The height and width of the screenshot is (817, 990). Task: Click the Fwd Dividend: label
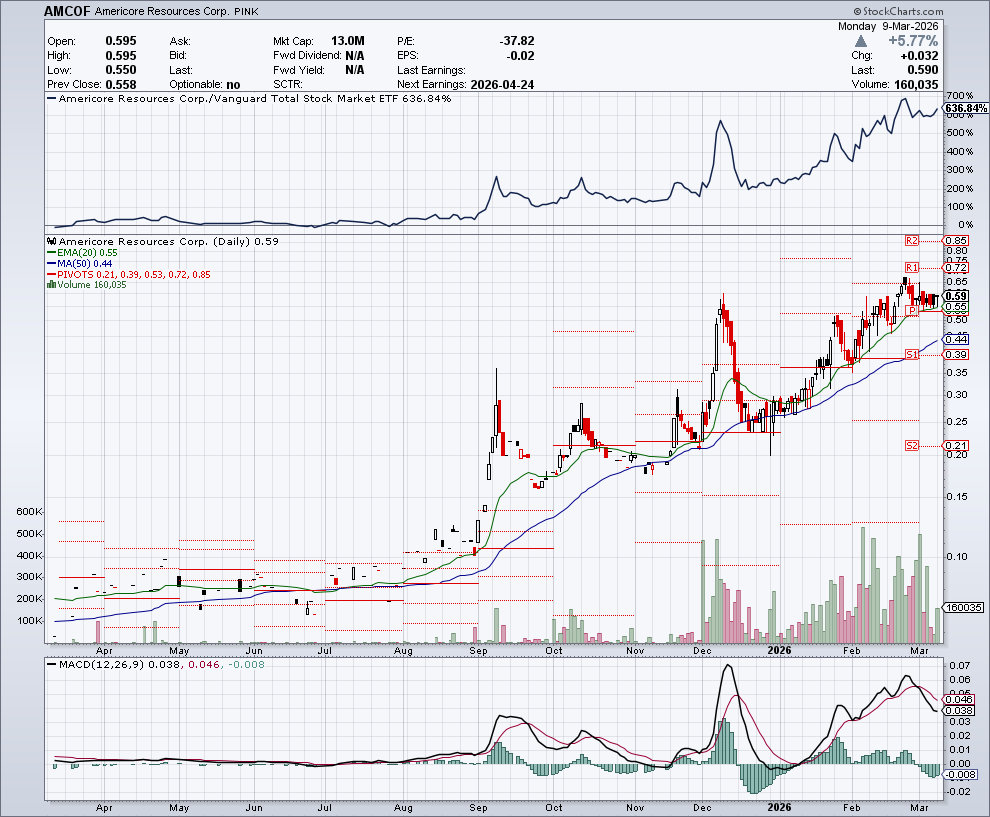[x=307, y=56]
